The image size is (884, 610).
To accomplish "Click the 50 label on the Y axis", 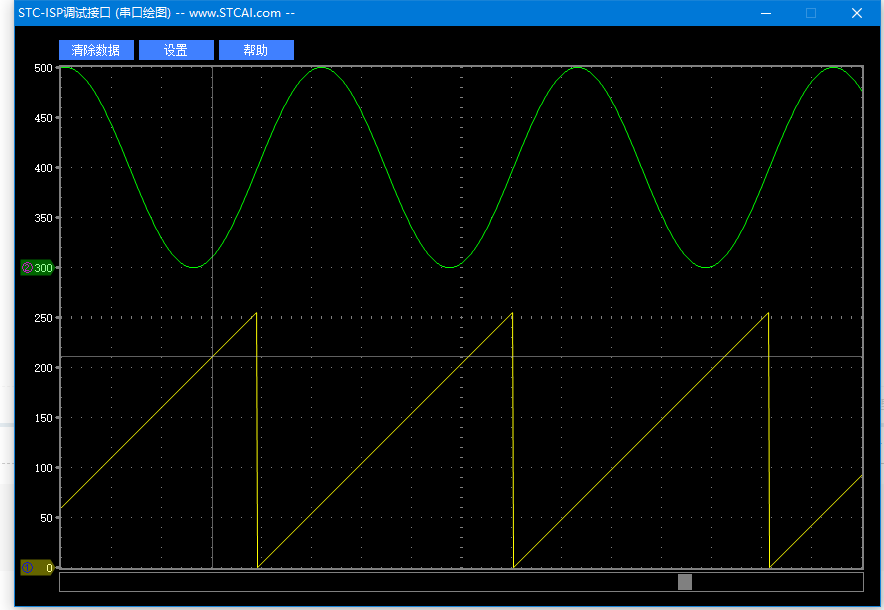I will pyautogui.click(x=46, y=518).
